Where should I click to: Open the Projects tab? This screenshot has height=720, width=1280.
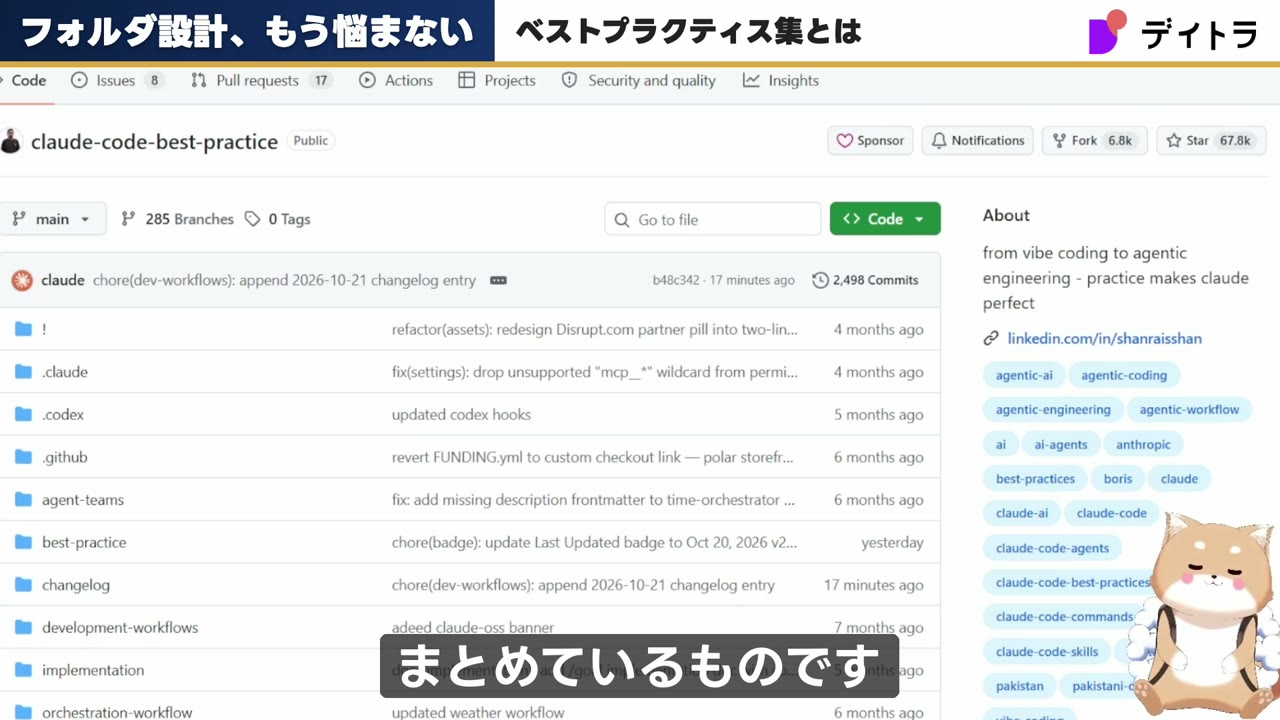pyautogui.click(x=497, y=80)
